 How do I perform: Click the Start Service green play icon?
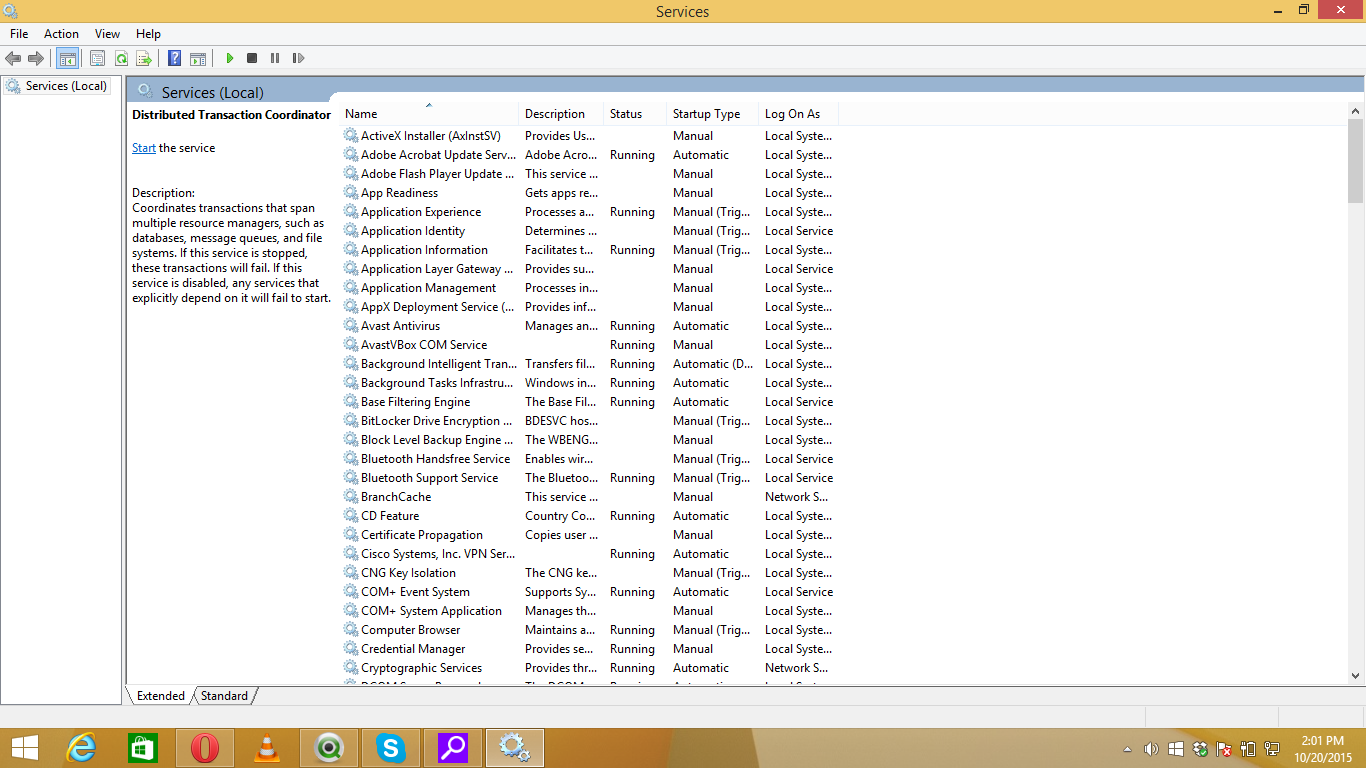[230, 59]
